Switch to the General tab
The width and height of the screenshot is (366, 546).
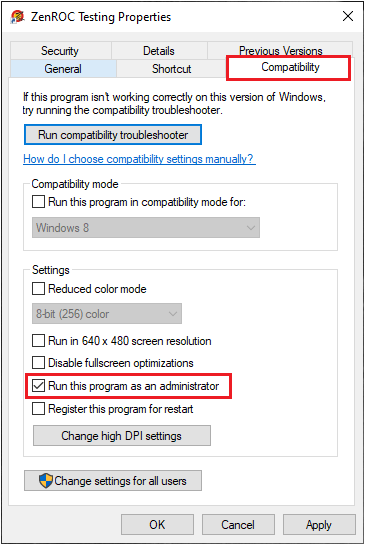coord(63,69)
